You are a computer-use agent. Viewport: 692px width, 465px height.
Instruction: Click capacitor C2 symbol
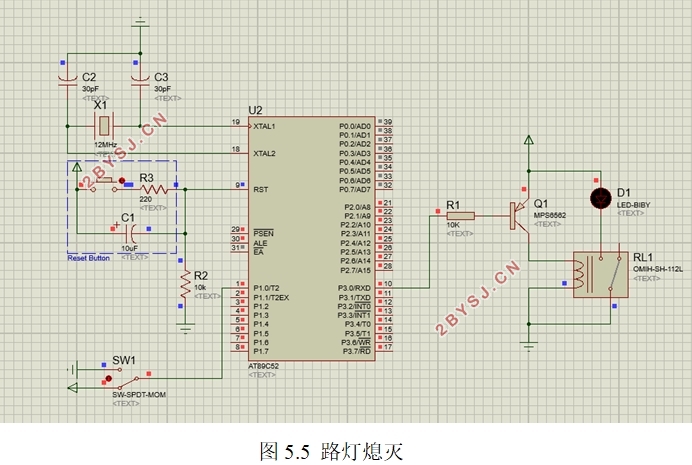click(68, 81)
